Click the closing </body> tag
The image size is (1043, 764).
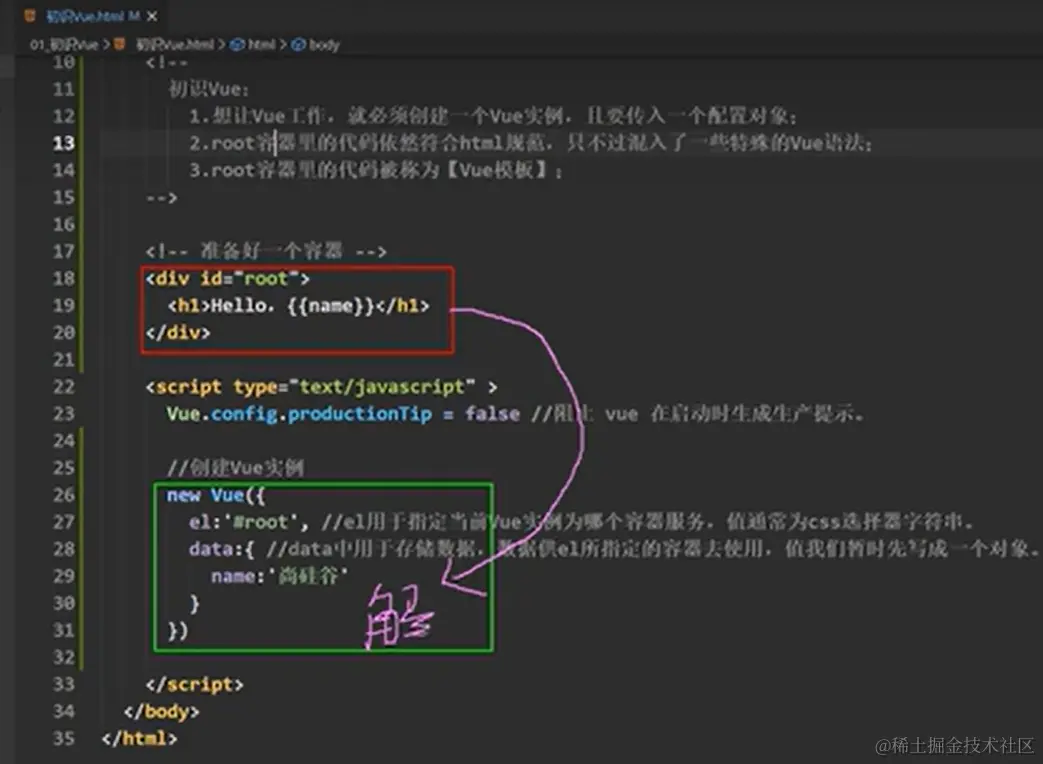[162, 711]
